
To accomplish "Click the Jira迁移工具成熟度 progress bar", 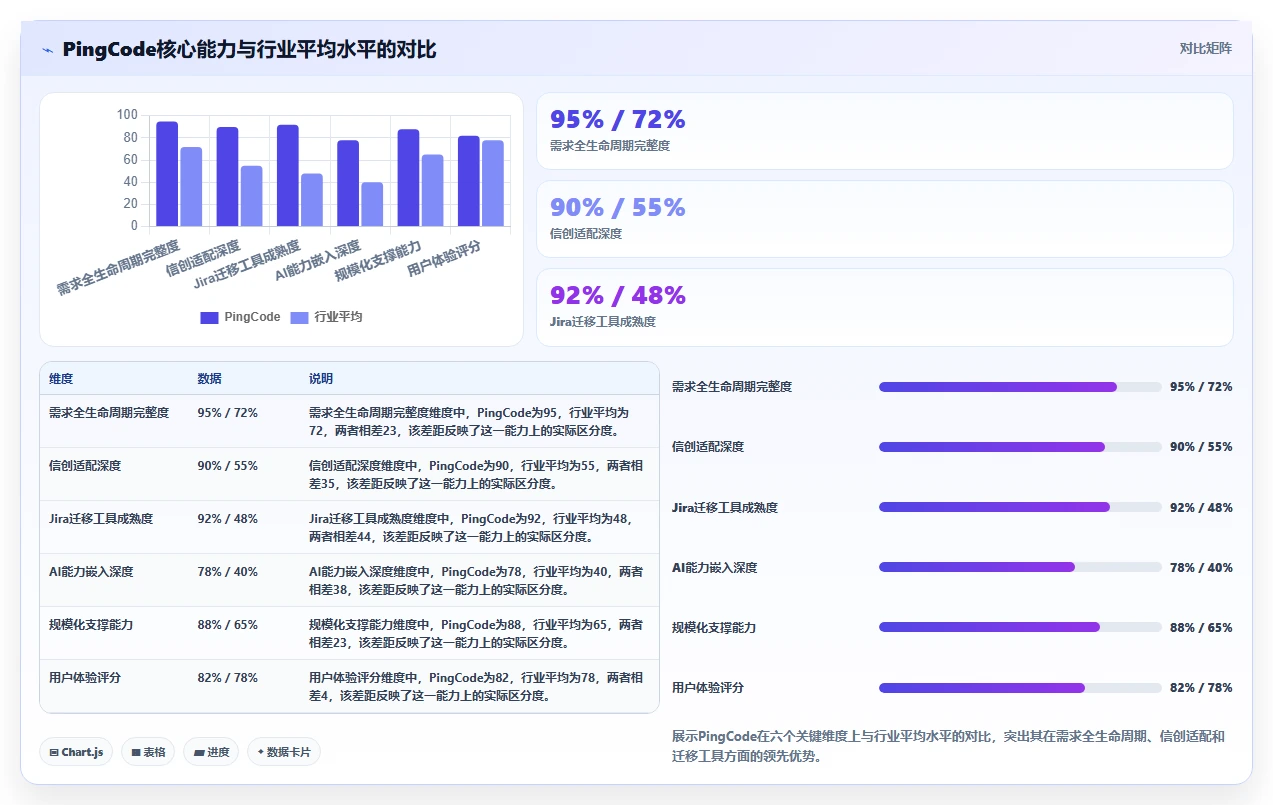I will click(x=1020, y=507).
